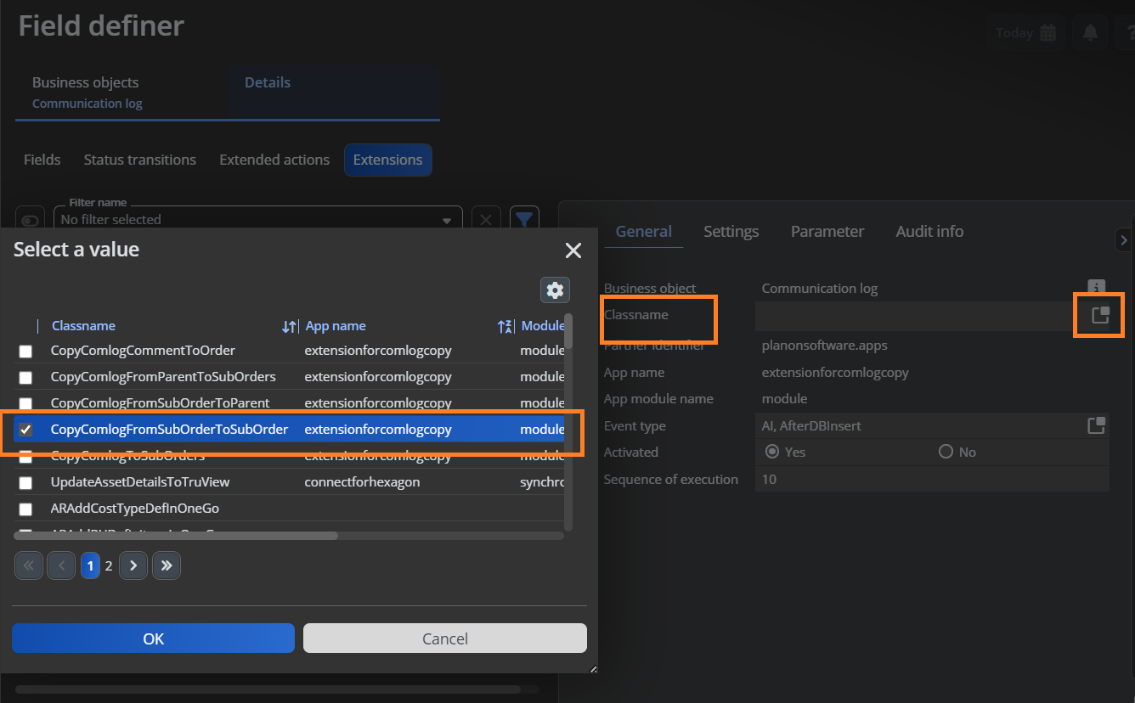Go to page 1

[x=90, y=565]
